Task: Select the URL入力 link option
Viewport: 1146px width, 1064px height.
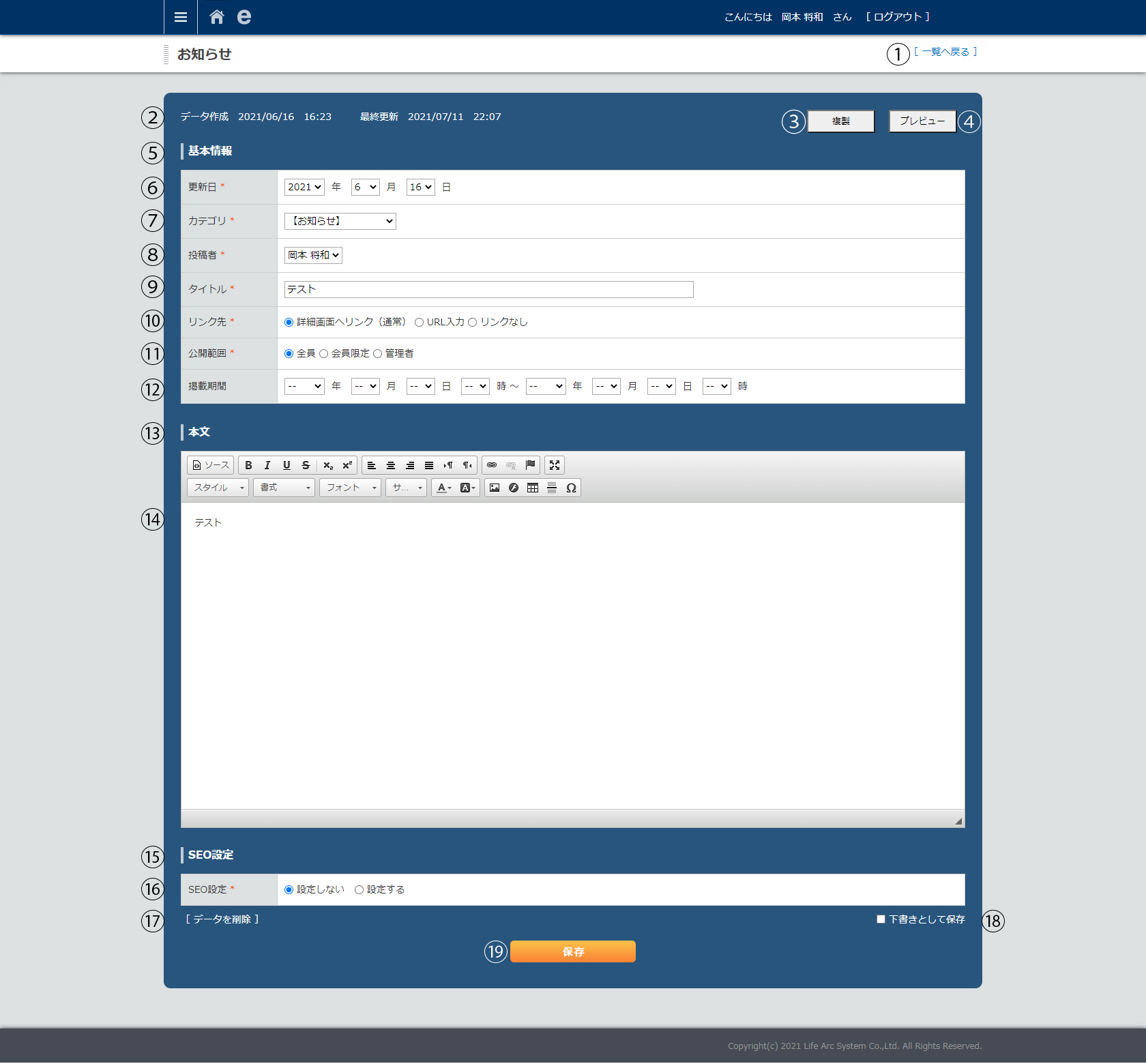Action: click(x=419, y=323)
